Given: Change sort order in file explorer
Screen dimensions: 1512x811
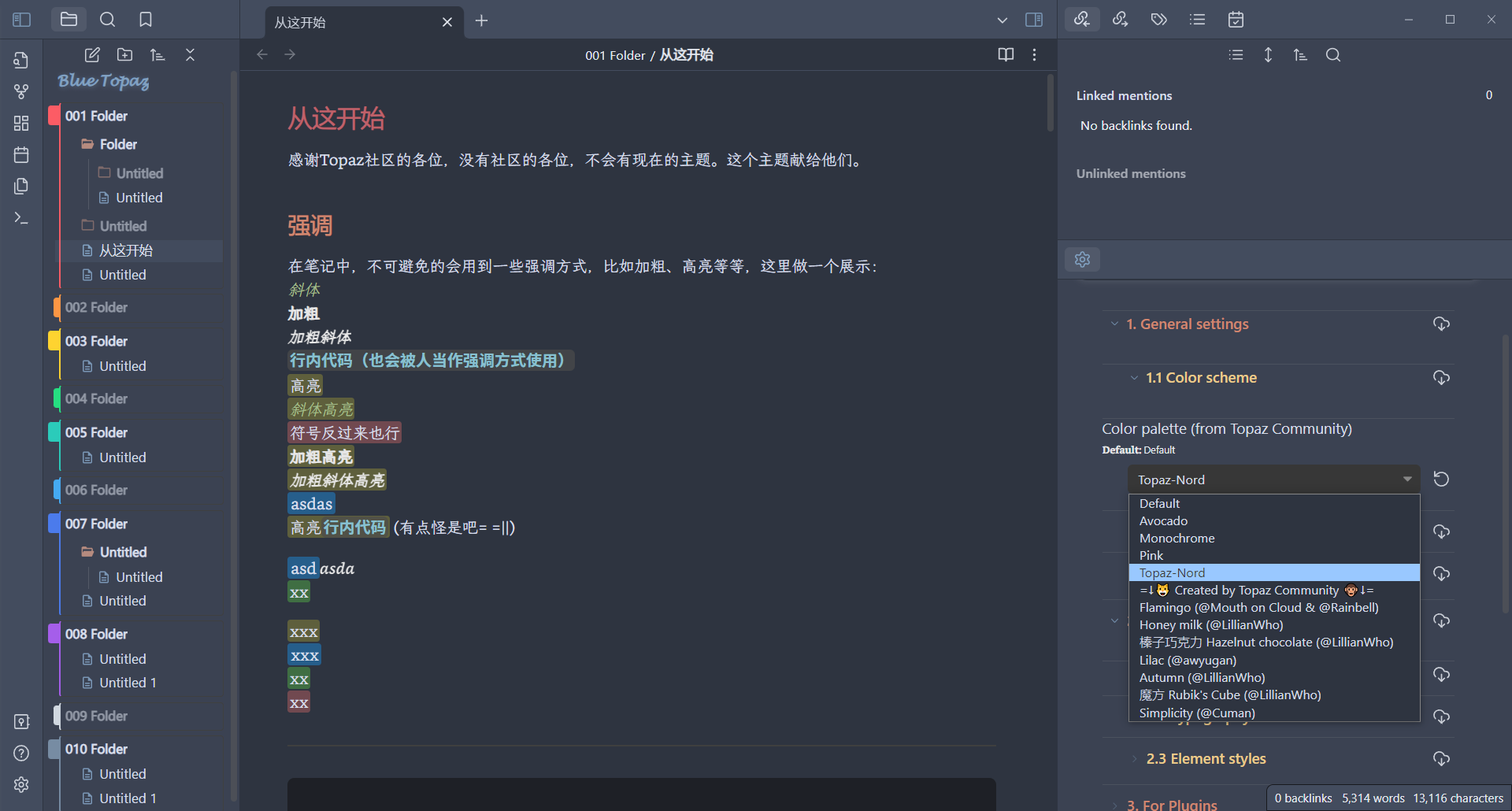Looking at the screenshot, I should [157, 55].
